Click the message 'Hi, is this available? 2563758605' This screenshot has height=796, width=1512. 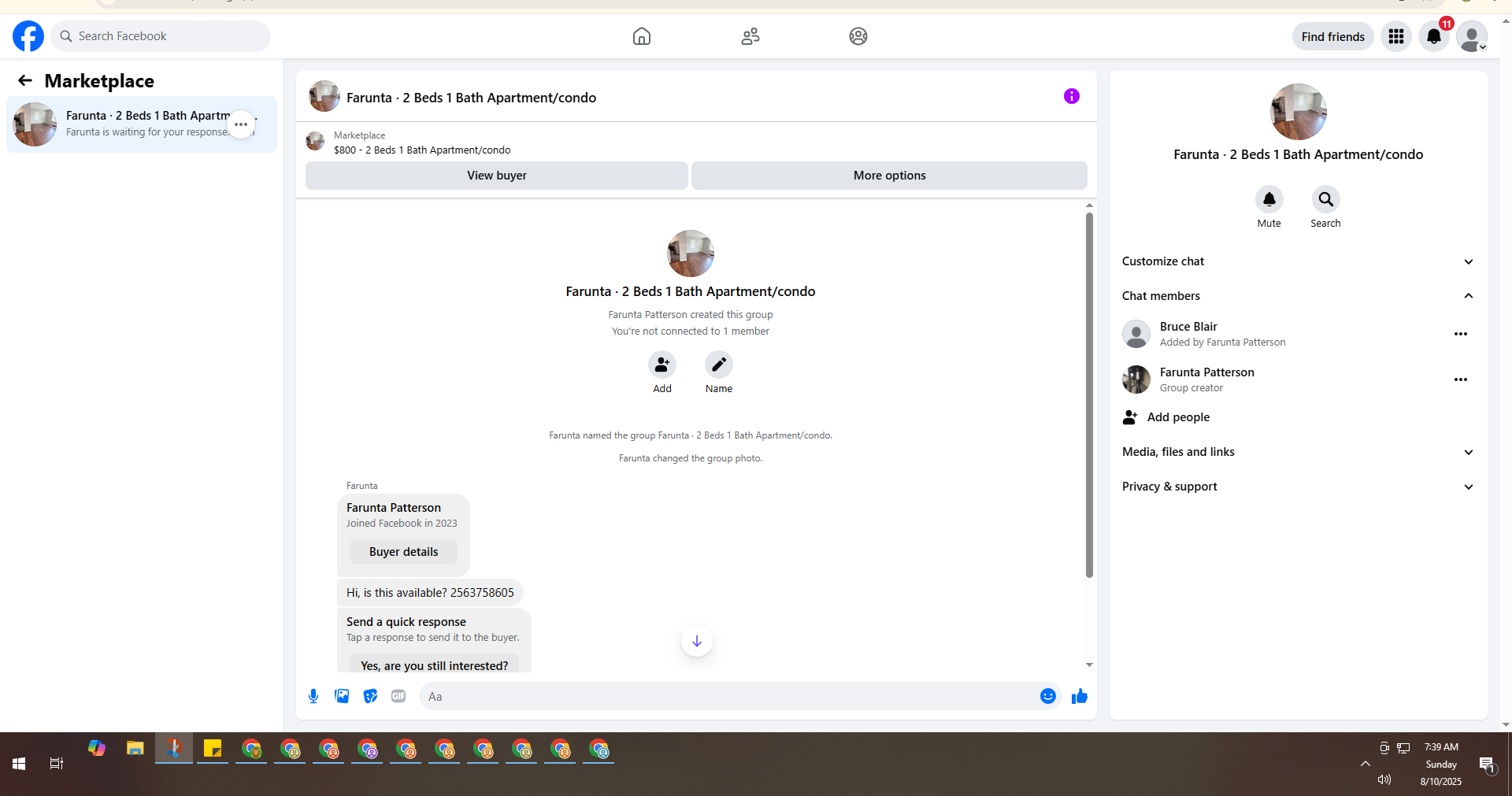click(430, 593)
